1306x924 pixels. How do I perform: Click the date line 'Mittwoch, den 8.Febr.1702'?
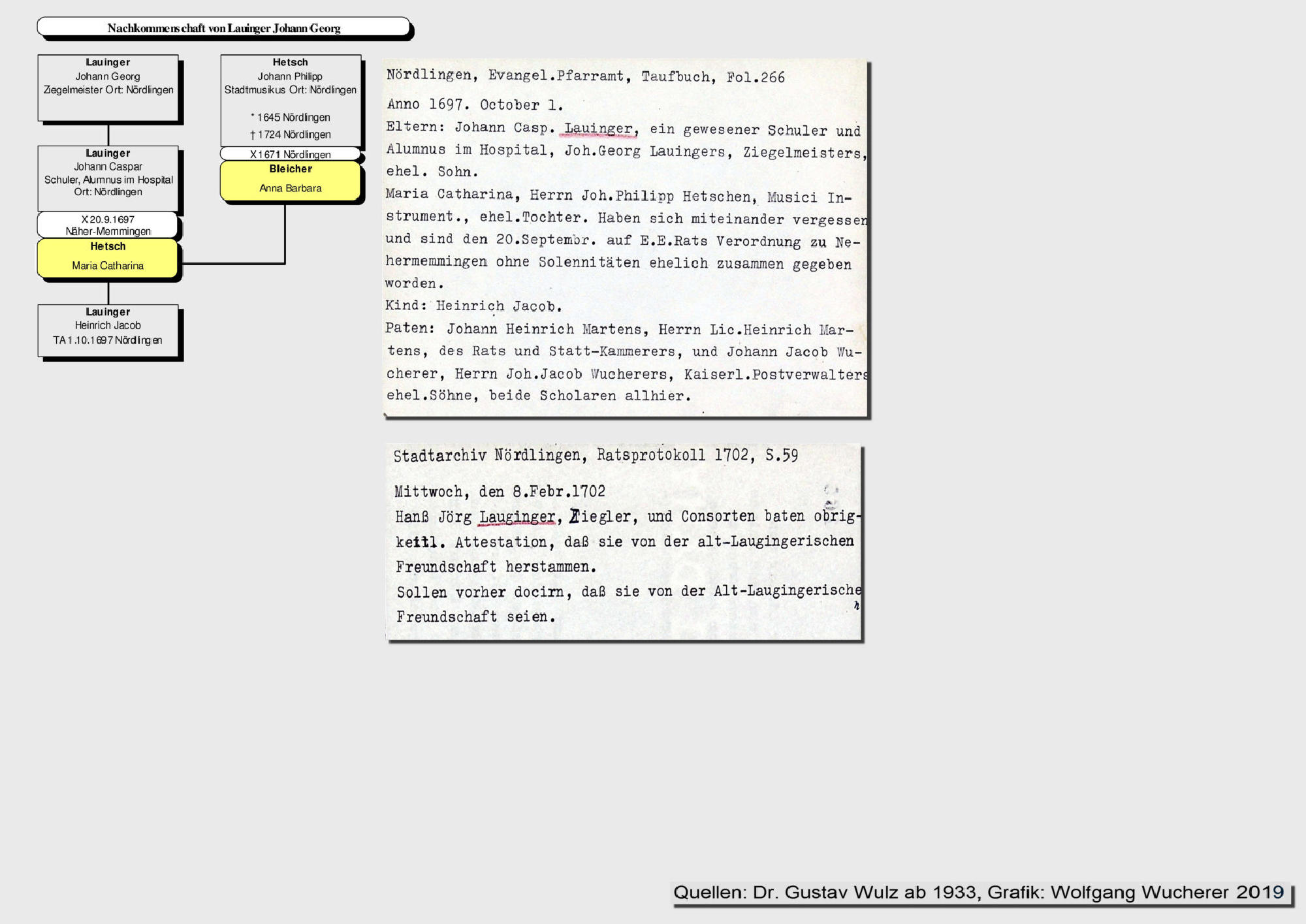(x=500, y=492)
